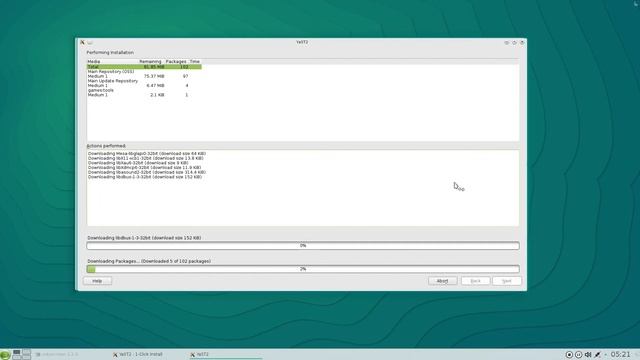The width and height of the screenshot is (640, 360).
Task: Click the Downloading libX11-xcb1-32bit log line
Action: 145,158
